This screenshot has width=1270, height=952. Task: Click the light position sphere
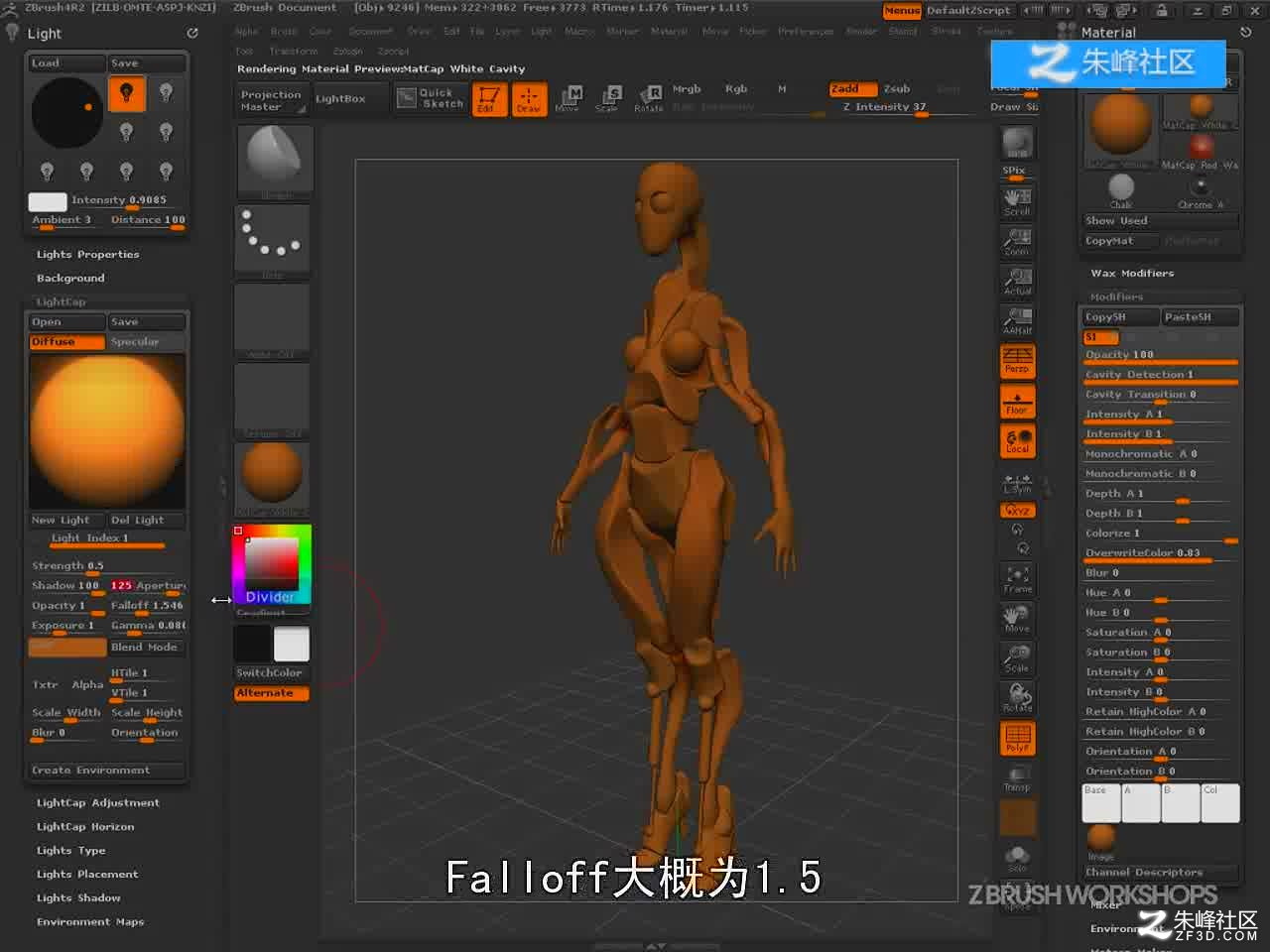(66, 113)
